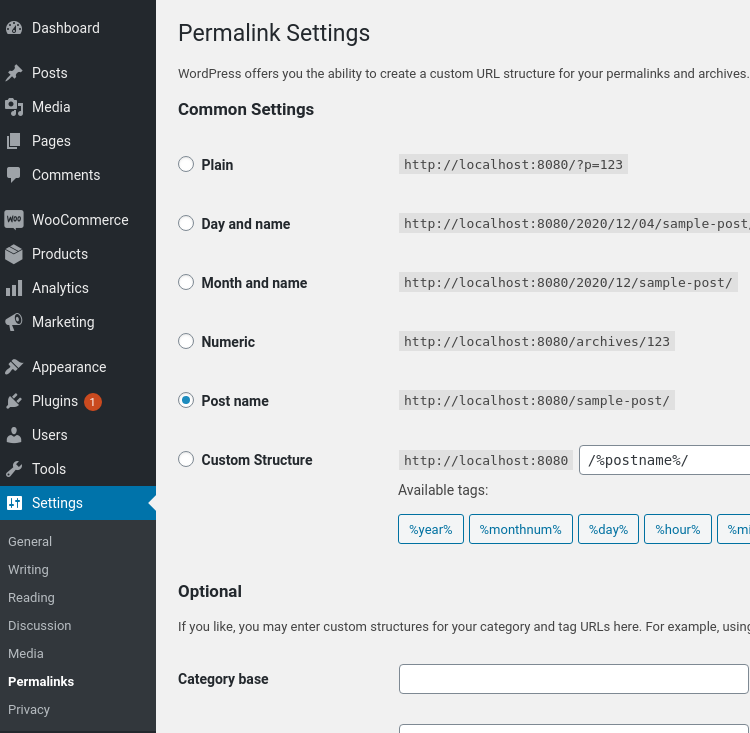Click the WooCommerce woo icon
The image size is (750, 733).
click(x=14, y=220)
